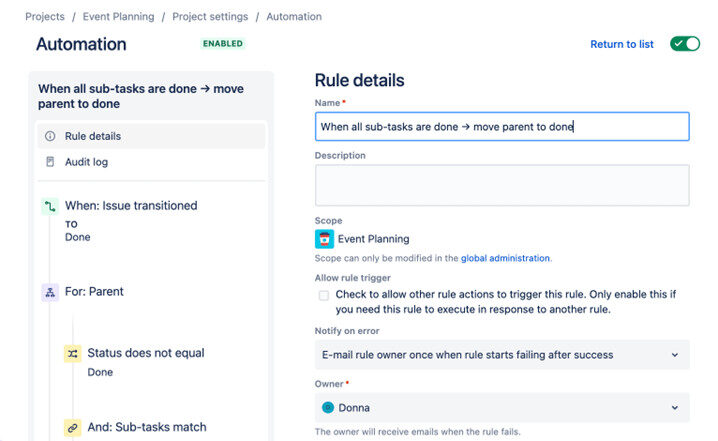Select Rule details in the sidebar
The width and height of the screenshot is (718, 441).
(x=93, y=136)
